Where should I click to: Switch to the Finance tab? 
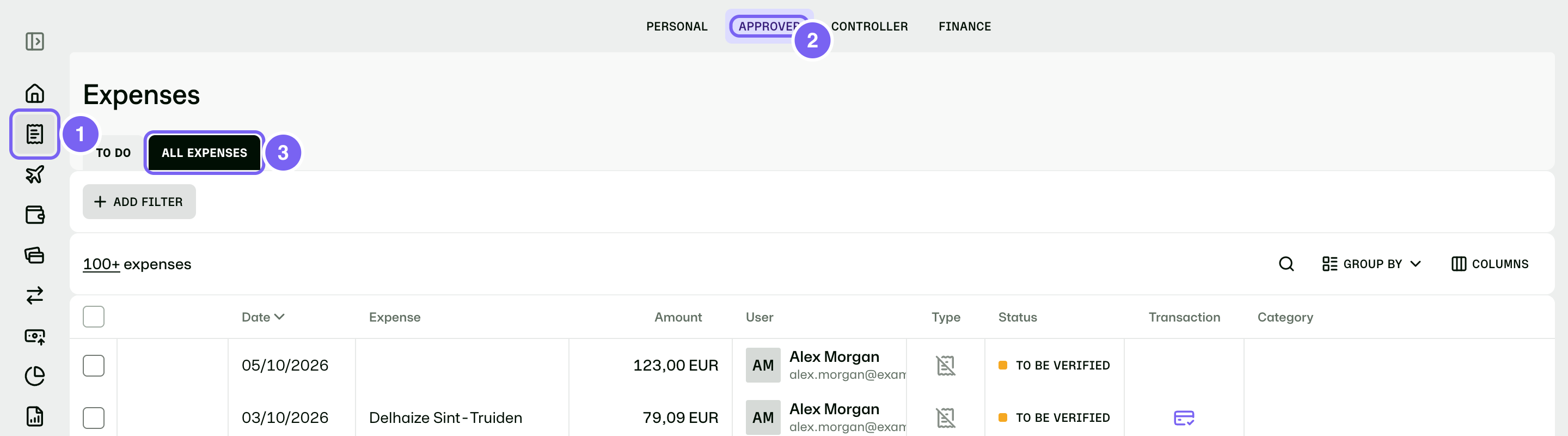964,26
